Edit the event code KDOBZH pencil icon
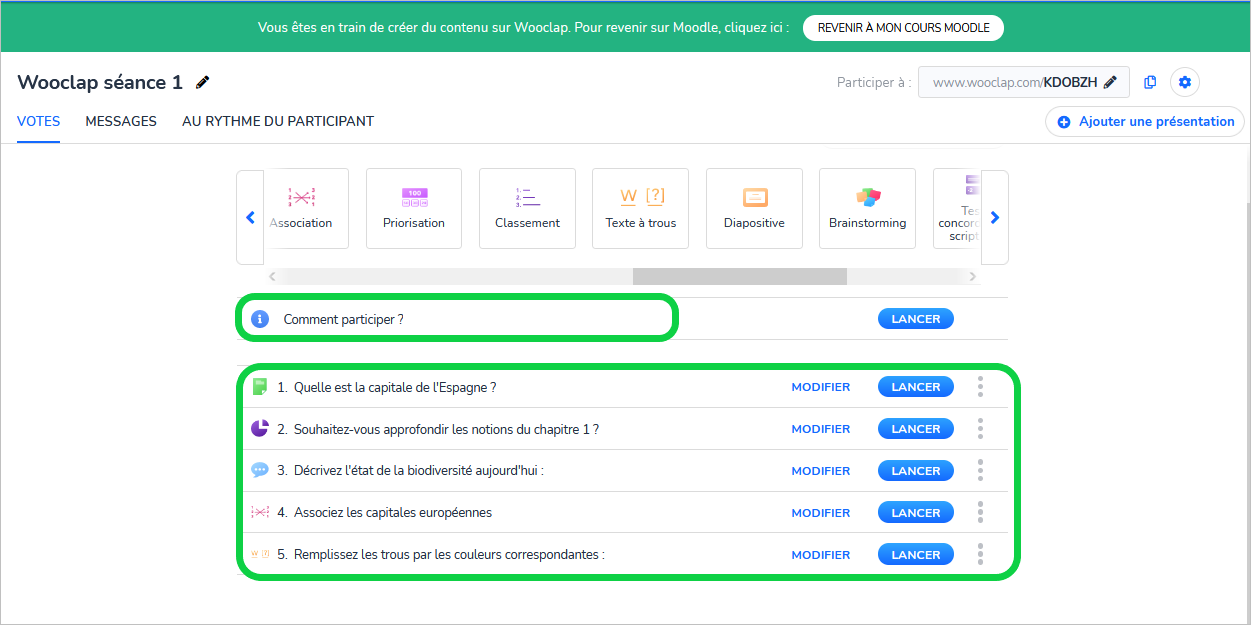Screen dimensions: 1251x625 pyautogui.click(x=1110, y=82)
